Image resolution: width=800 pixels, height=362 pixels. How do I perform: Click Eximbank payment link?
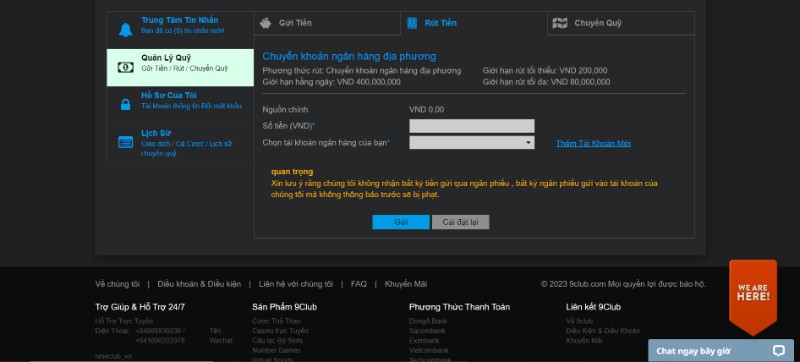click(x=424, y=341)
